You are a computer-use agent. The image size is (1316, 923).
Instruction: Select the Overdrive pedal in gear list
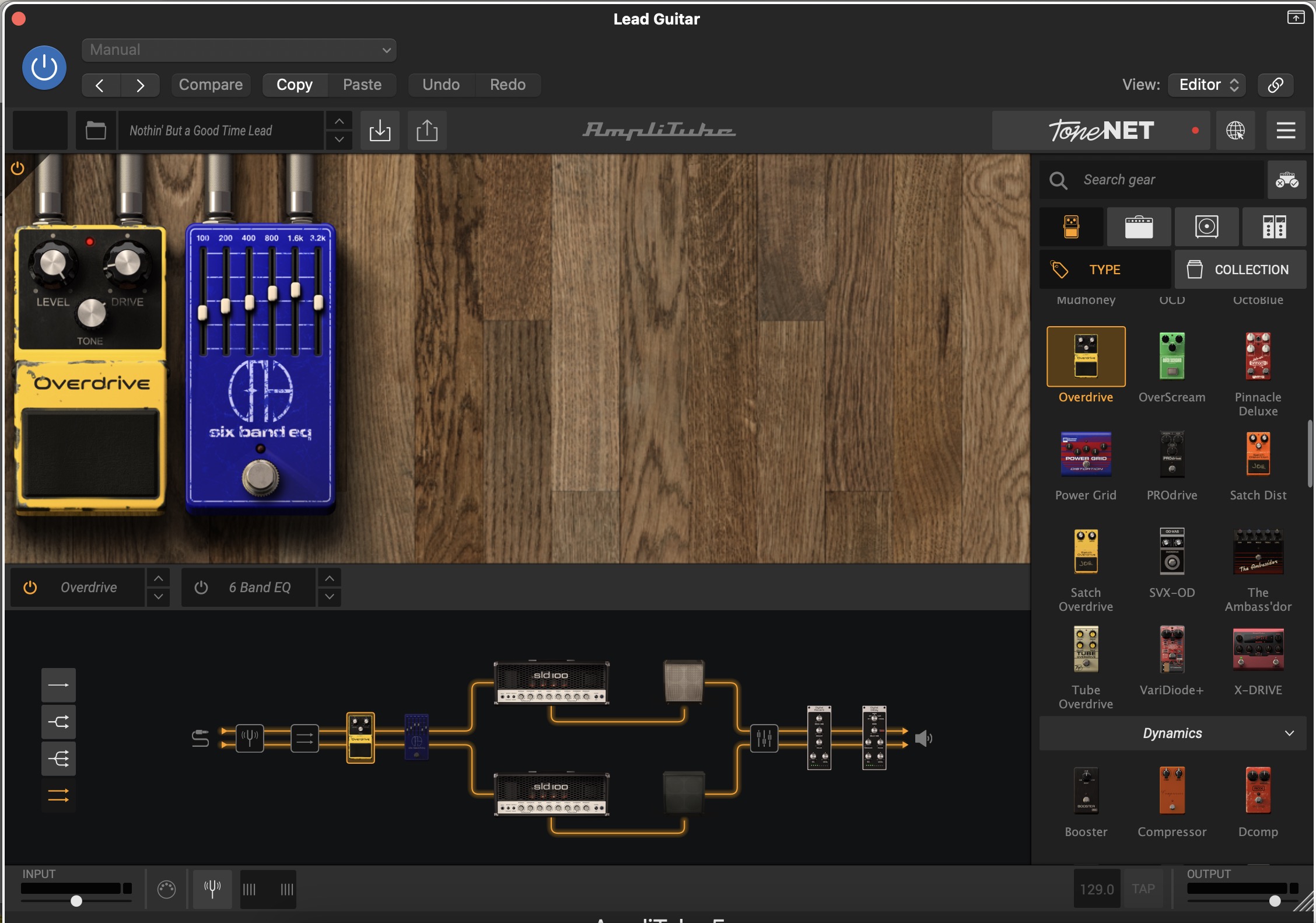pos(1086,365)
